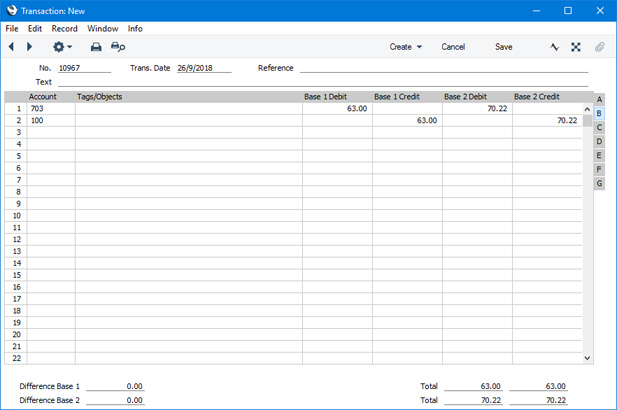Select account cell 100 in row 2
617x410 pixels.
click(x=51, y=120)
